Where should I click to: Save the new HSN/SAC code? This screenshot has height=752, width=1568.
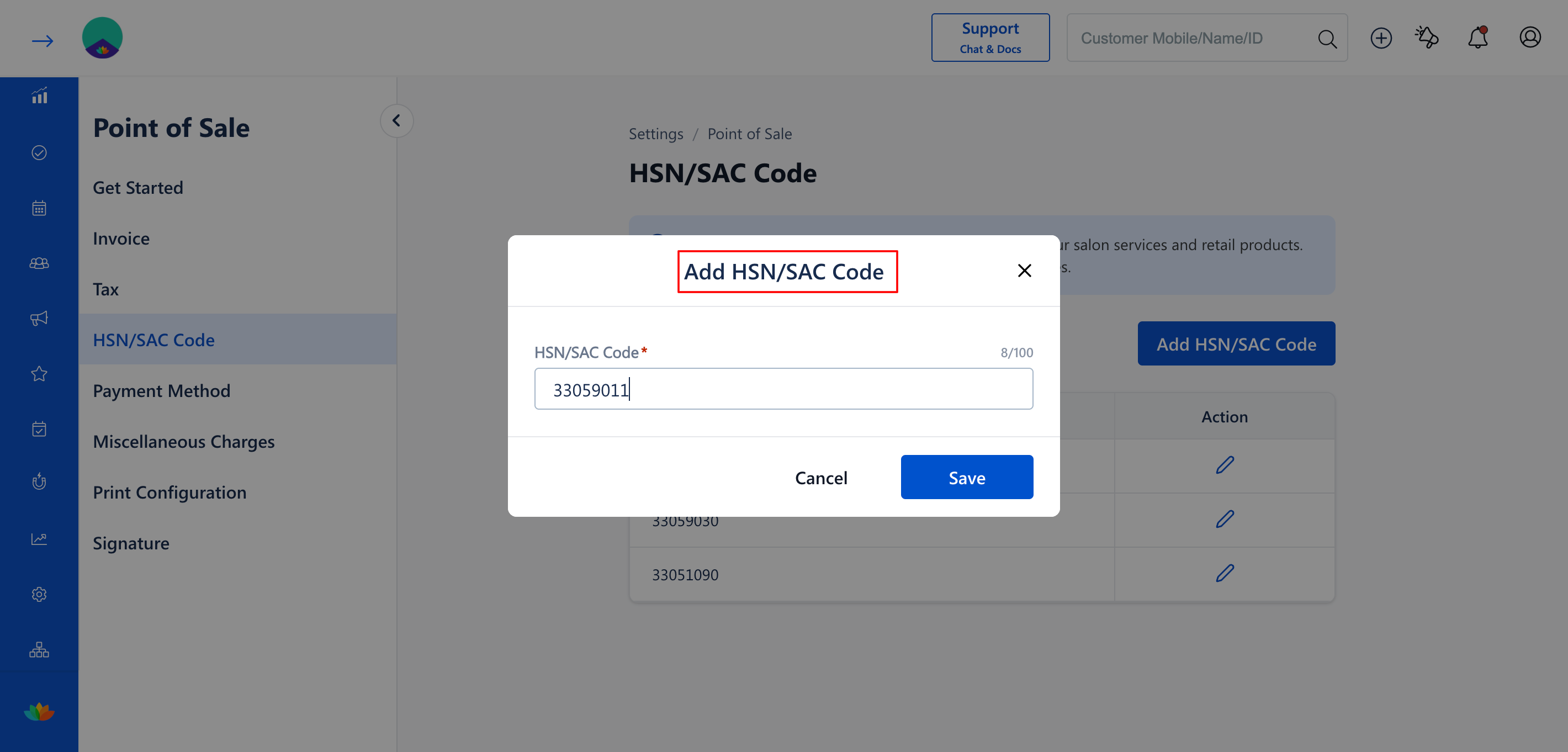967,478
